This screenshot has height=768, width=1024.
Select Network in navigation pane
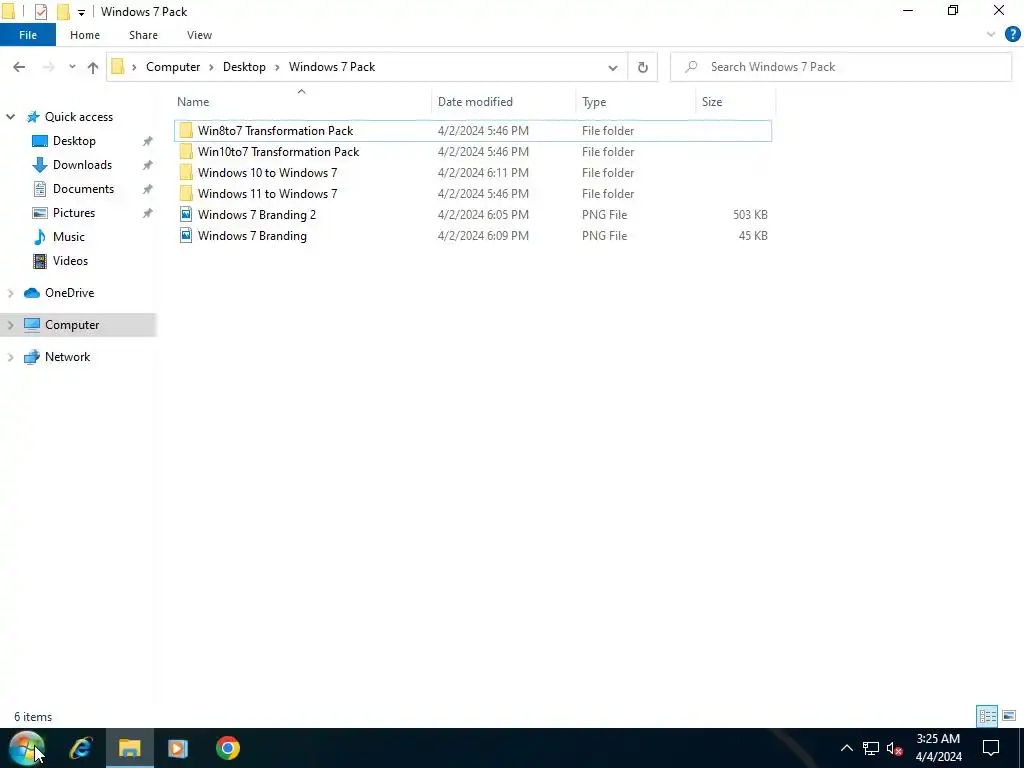coord(67,357)
